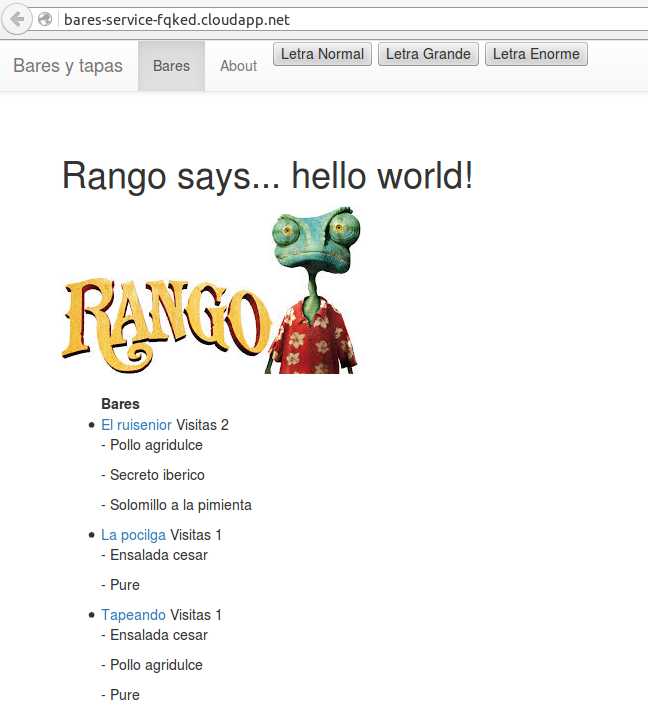Open the About navigation tab
This screenshot has height=710, width=648.
[x=238, y=66]
